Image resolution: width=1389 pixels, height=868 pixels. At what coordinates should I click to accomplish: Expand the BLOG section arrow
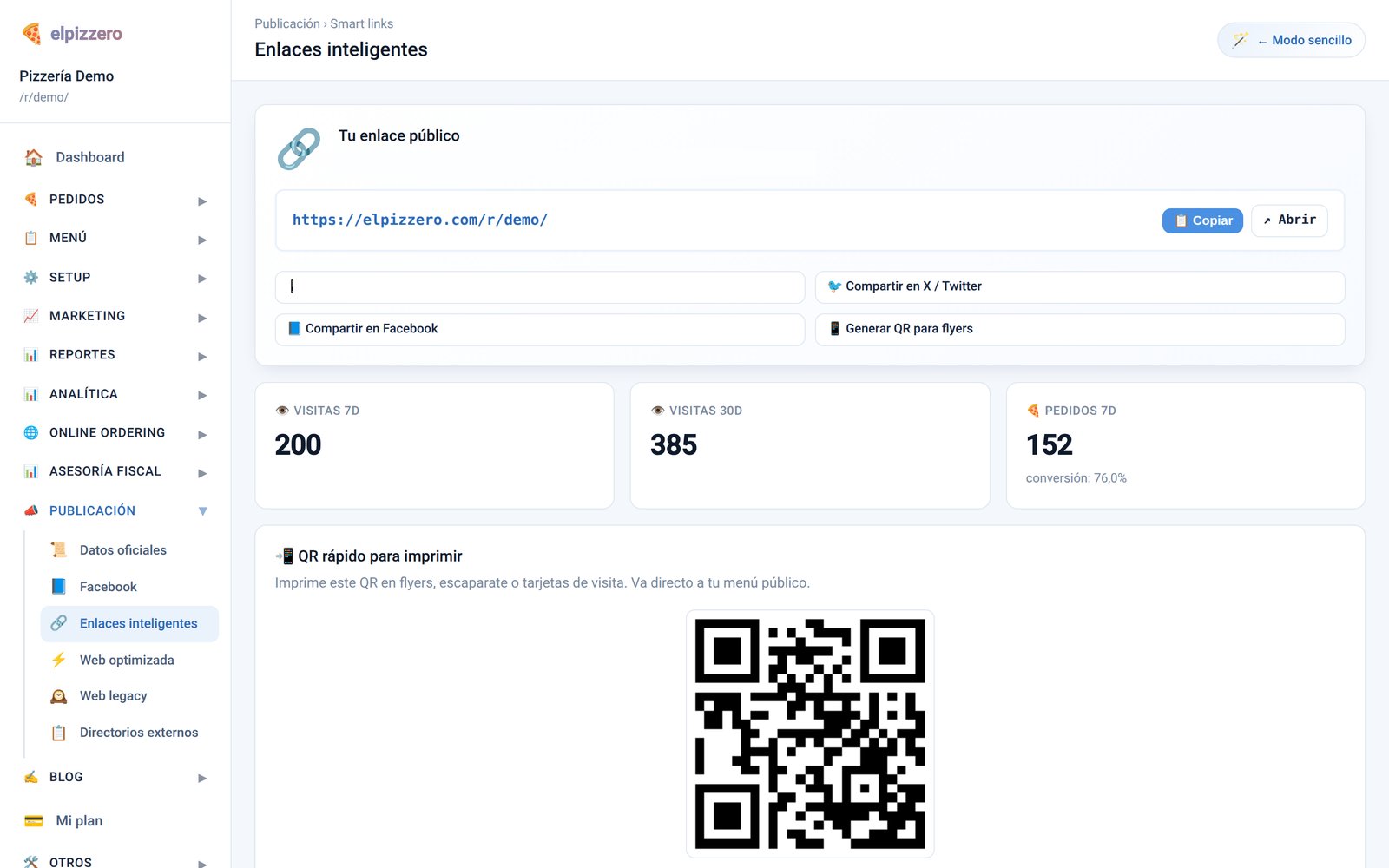[x=202, y=779]
